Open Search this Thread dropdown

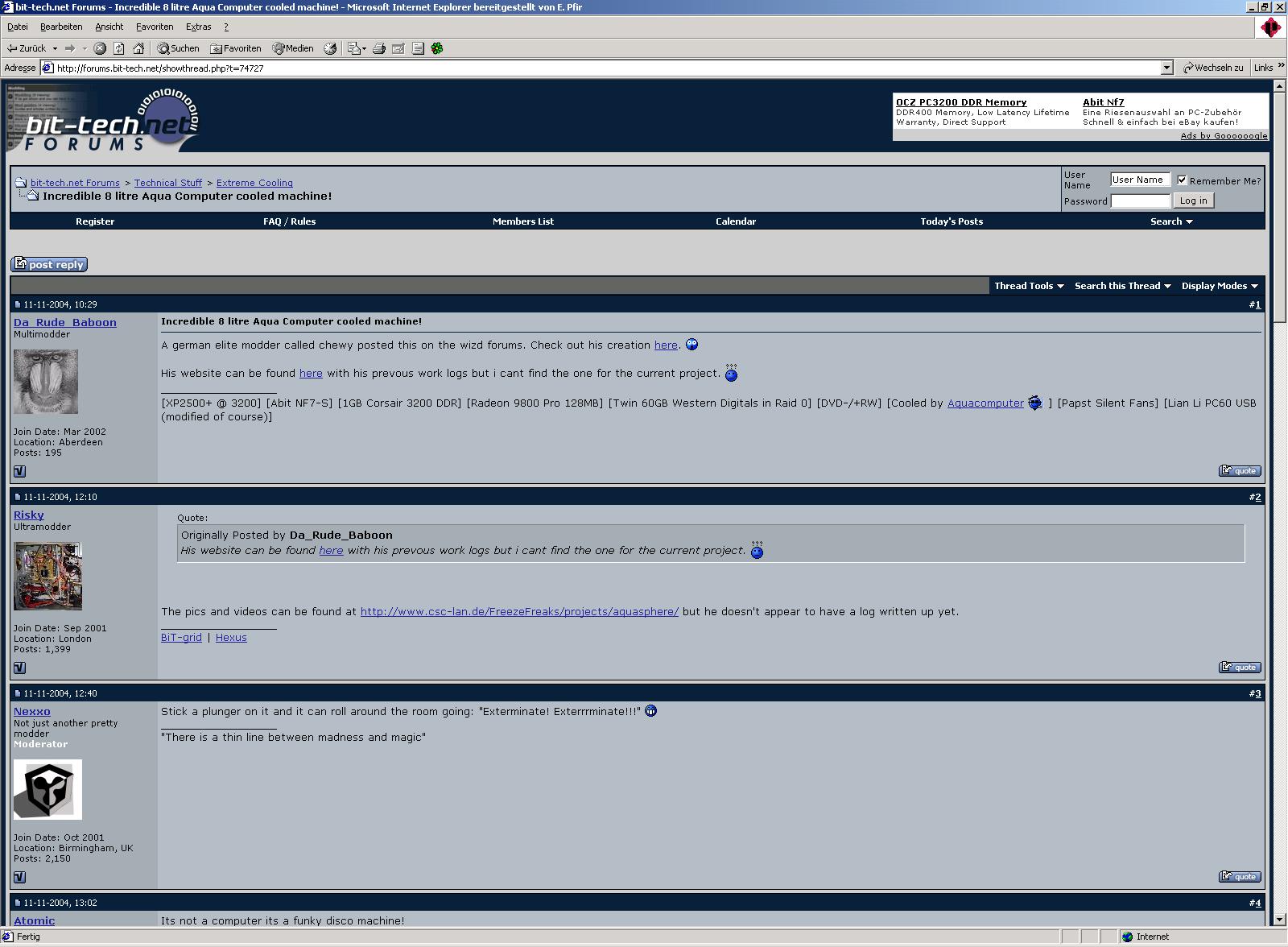click(1122, 286)
